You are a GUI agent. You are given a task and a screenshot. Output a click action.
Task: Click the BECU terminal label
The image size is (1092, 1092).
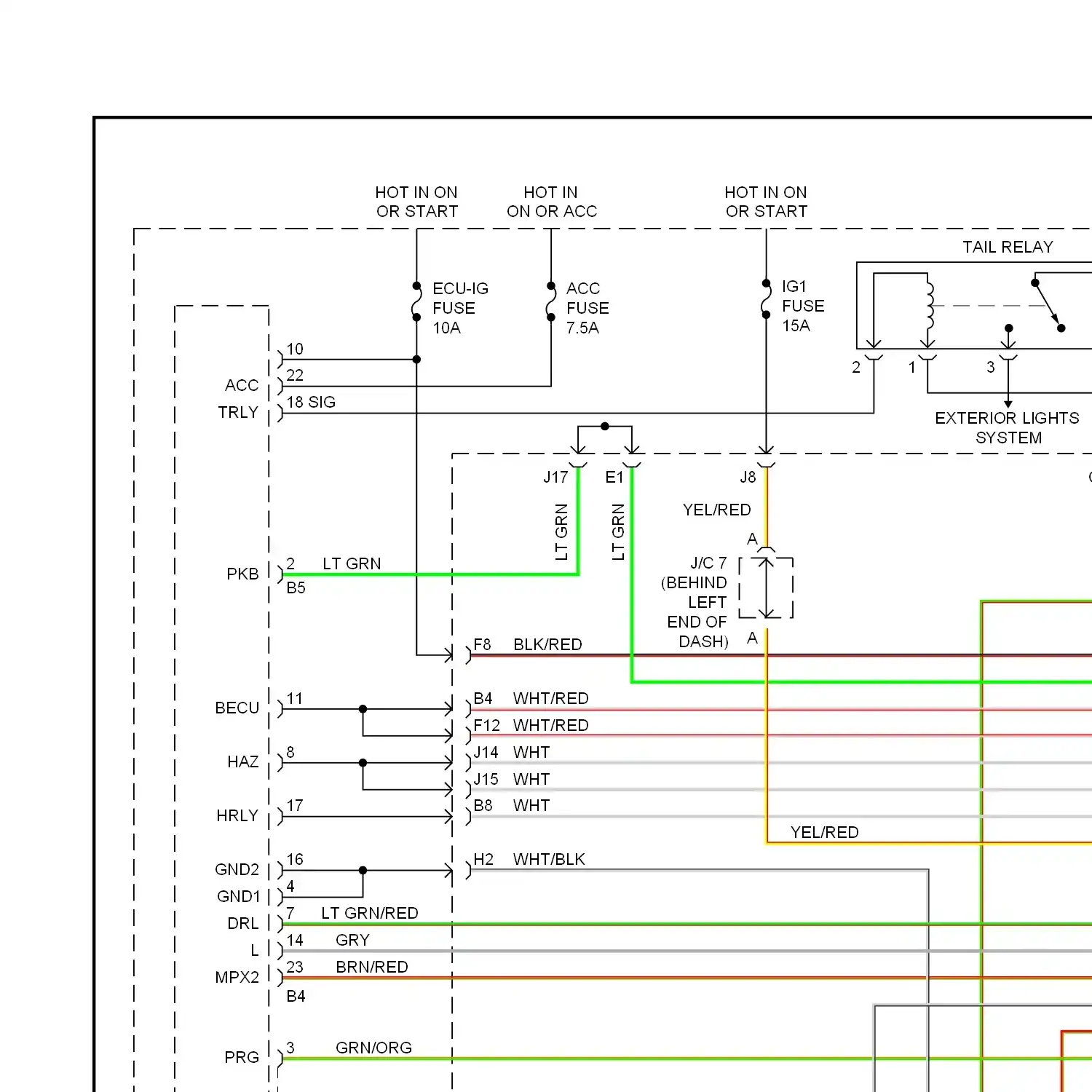tap(237, 708)
